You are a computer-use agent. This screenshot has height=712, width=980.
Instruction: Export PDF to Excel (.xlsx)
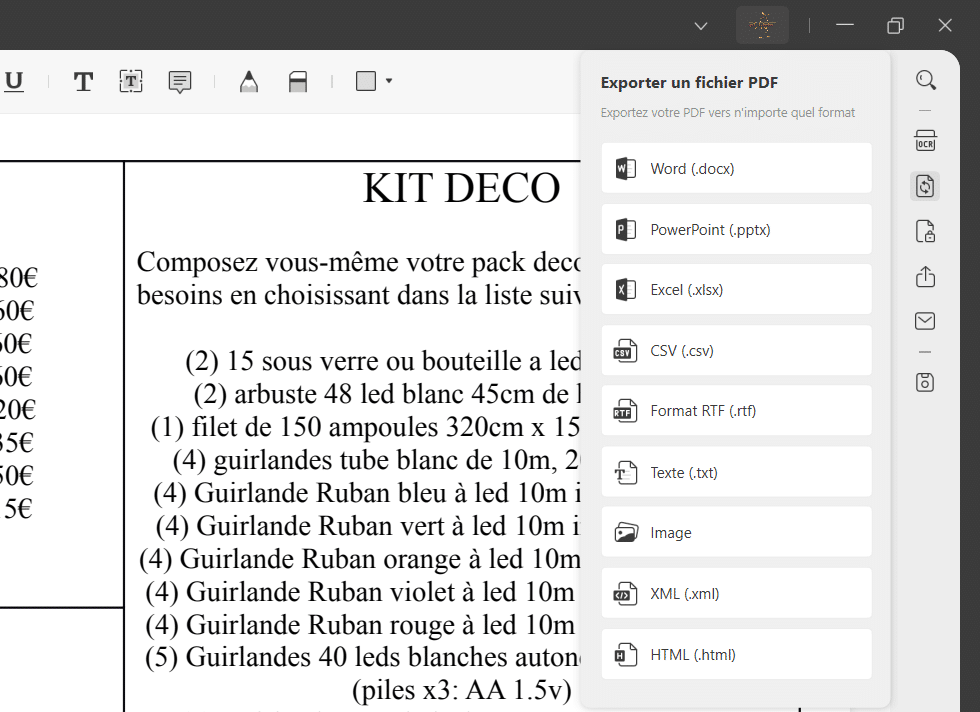736,289
